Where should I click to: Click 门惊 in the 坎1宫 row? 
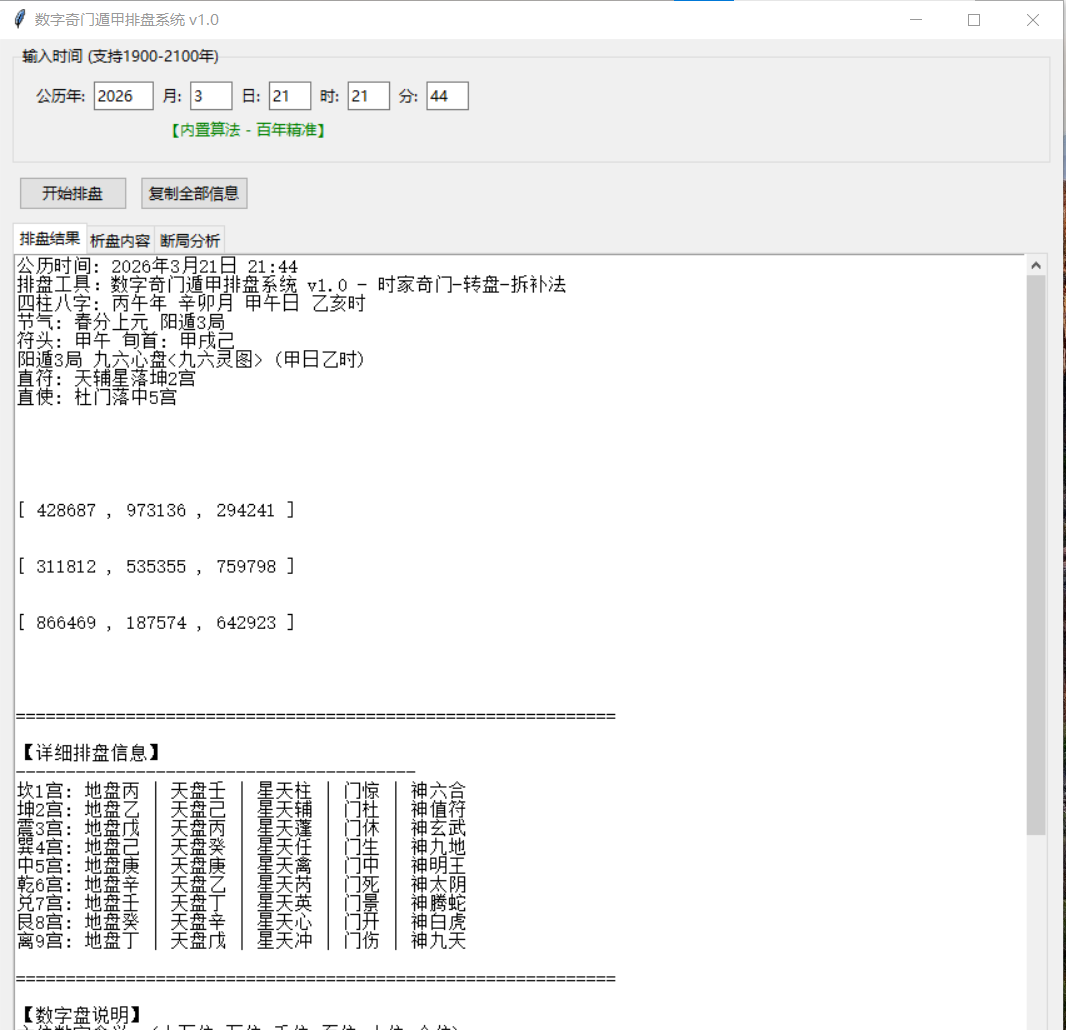[x=361, y=791]
